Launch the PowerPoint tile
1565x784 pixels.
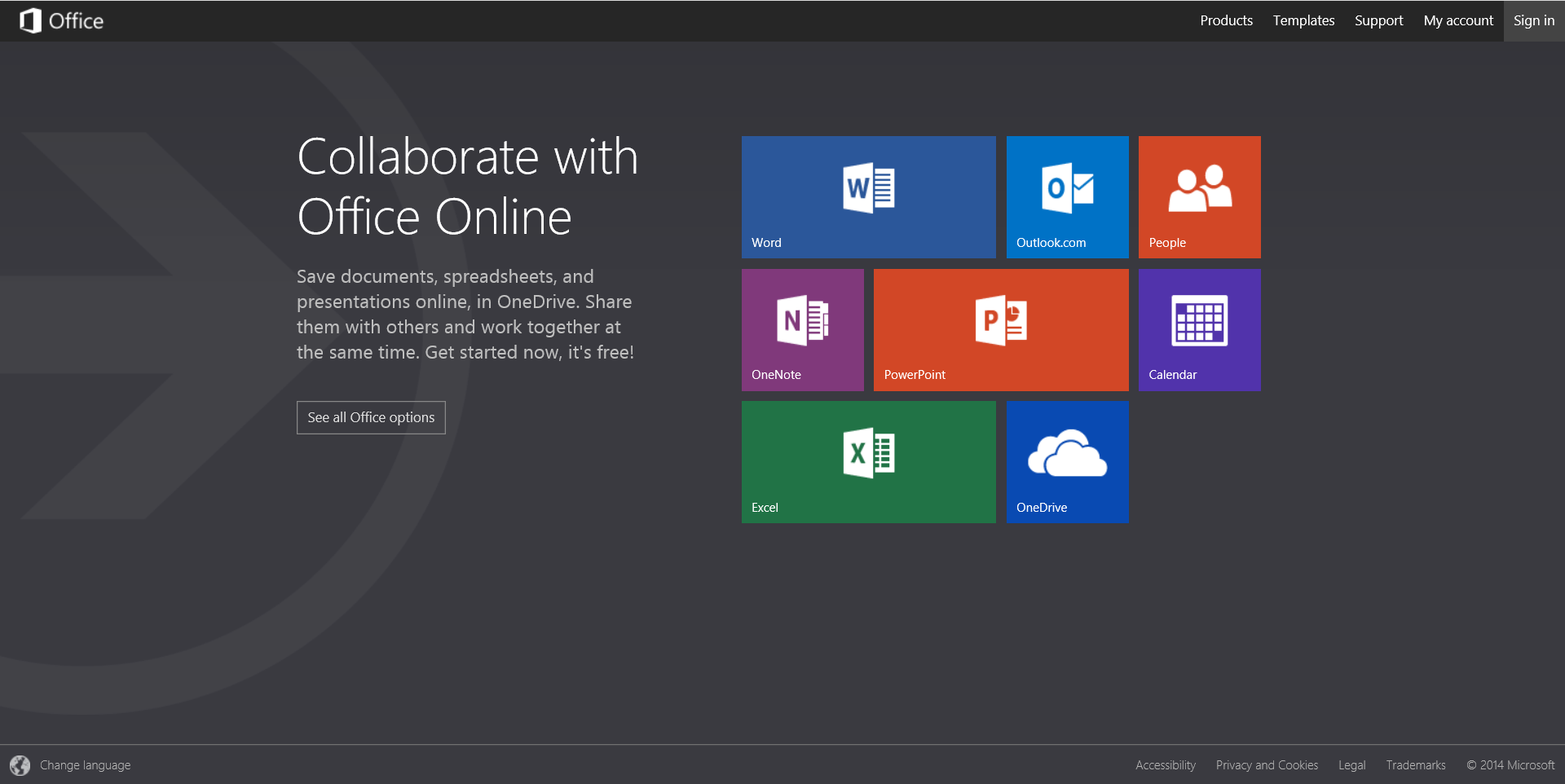pyautogui.click(x=1000, y=330)
